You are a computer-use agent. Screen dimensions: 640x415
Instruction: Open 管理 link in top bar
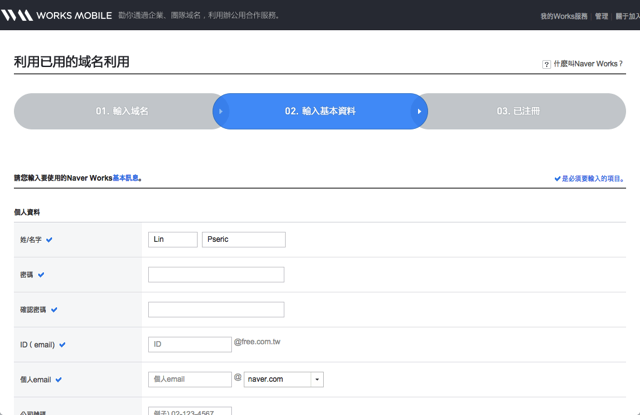tap(601, 16)
